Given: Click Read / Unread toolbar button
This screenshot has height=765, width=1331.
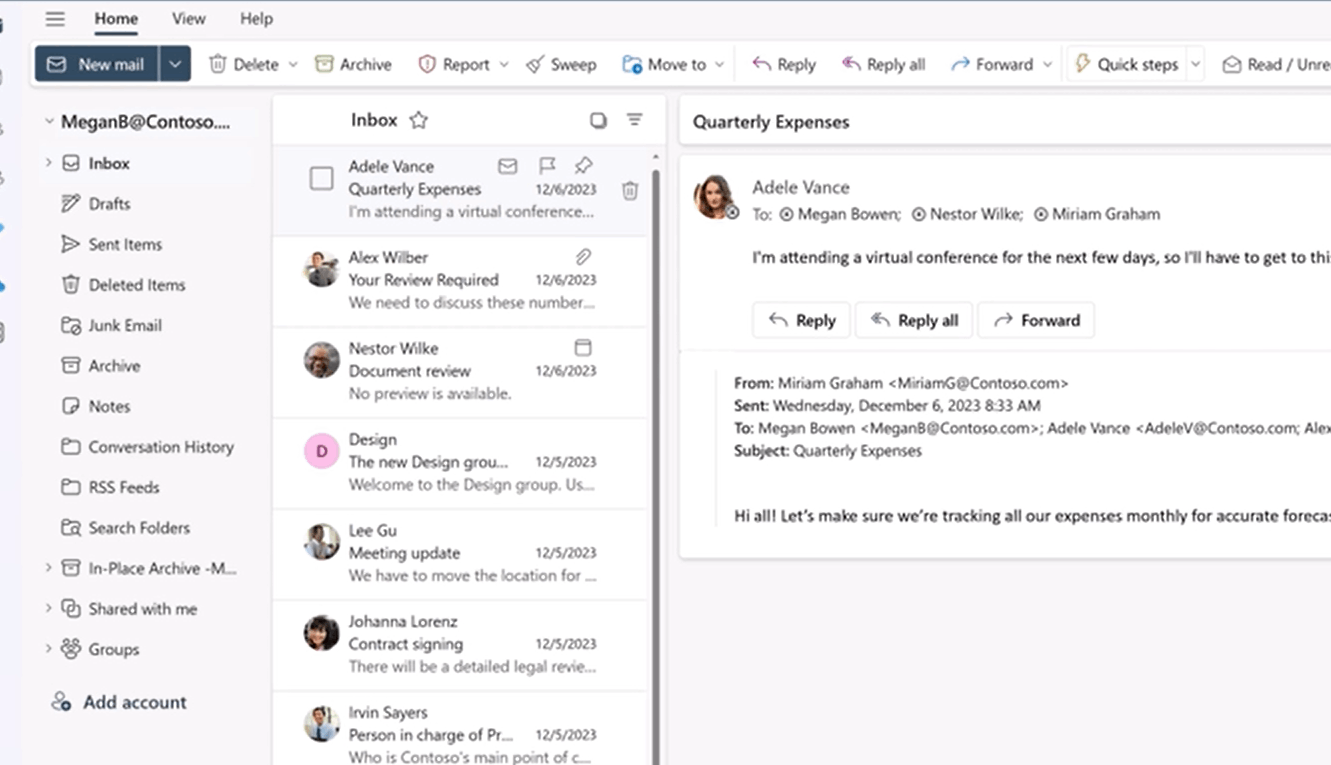Looking at the screenshot, I should coord(1275,64).
